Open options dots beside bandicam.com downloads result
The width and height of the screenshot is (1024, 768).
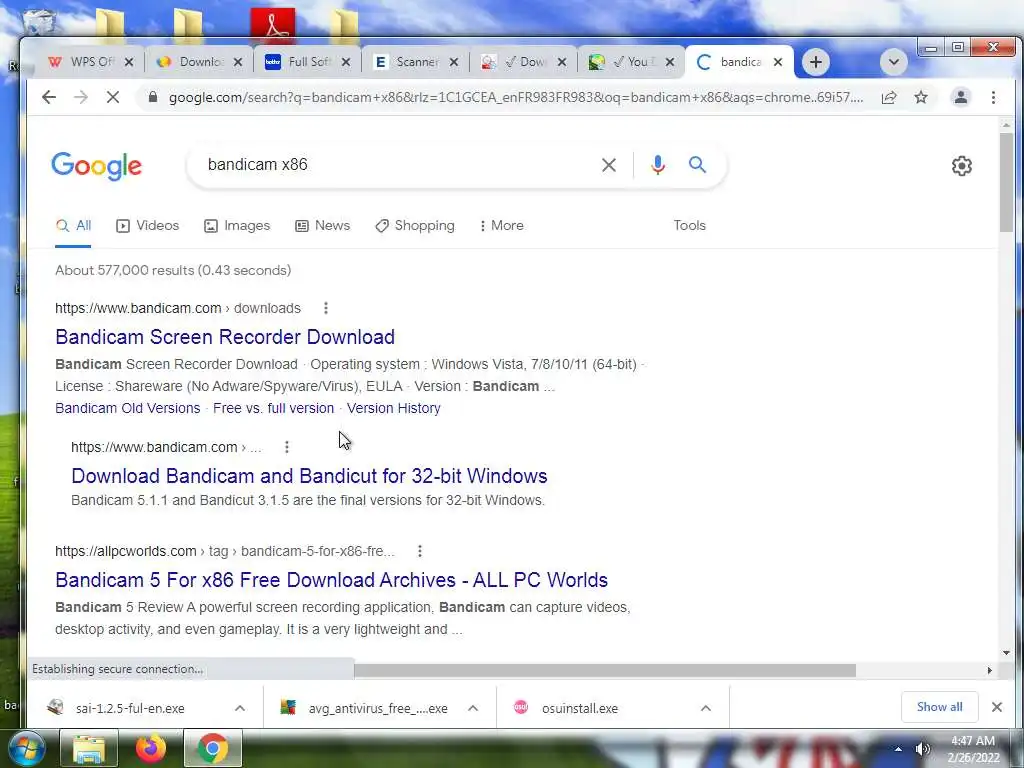click(326, 308)
